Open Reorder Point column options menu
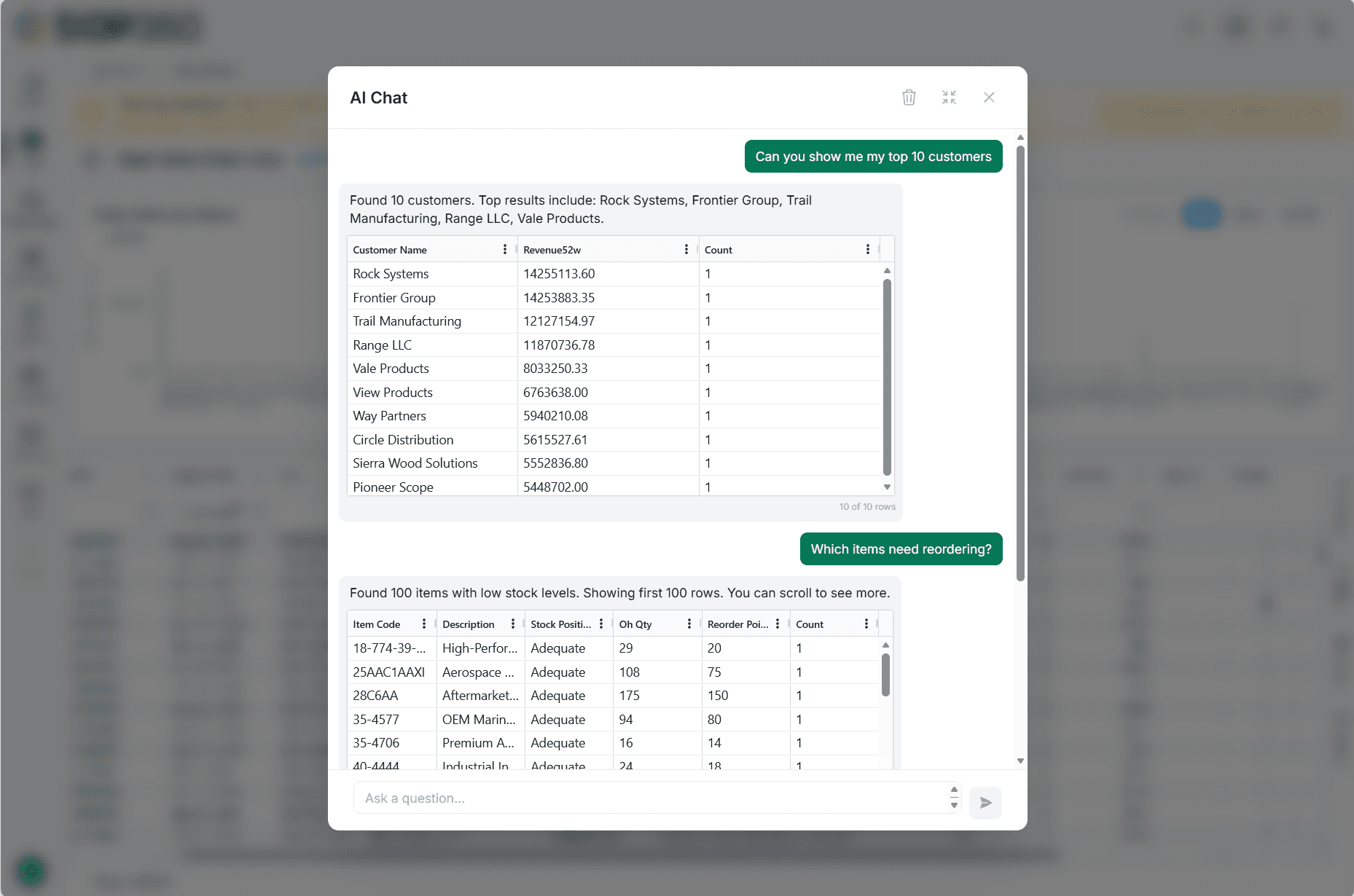Image resolution: width=1354 pixels, height=896 pixels. click(778, 624)
